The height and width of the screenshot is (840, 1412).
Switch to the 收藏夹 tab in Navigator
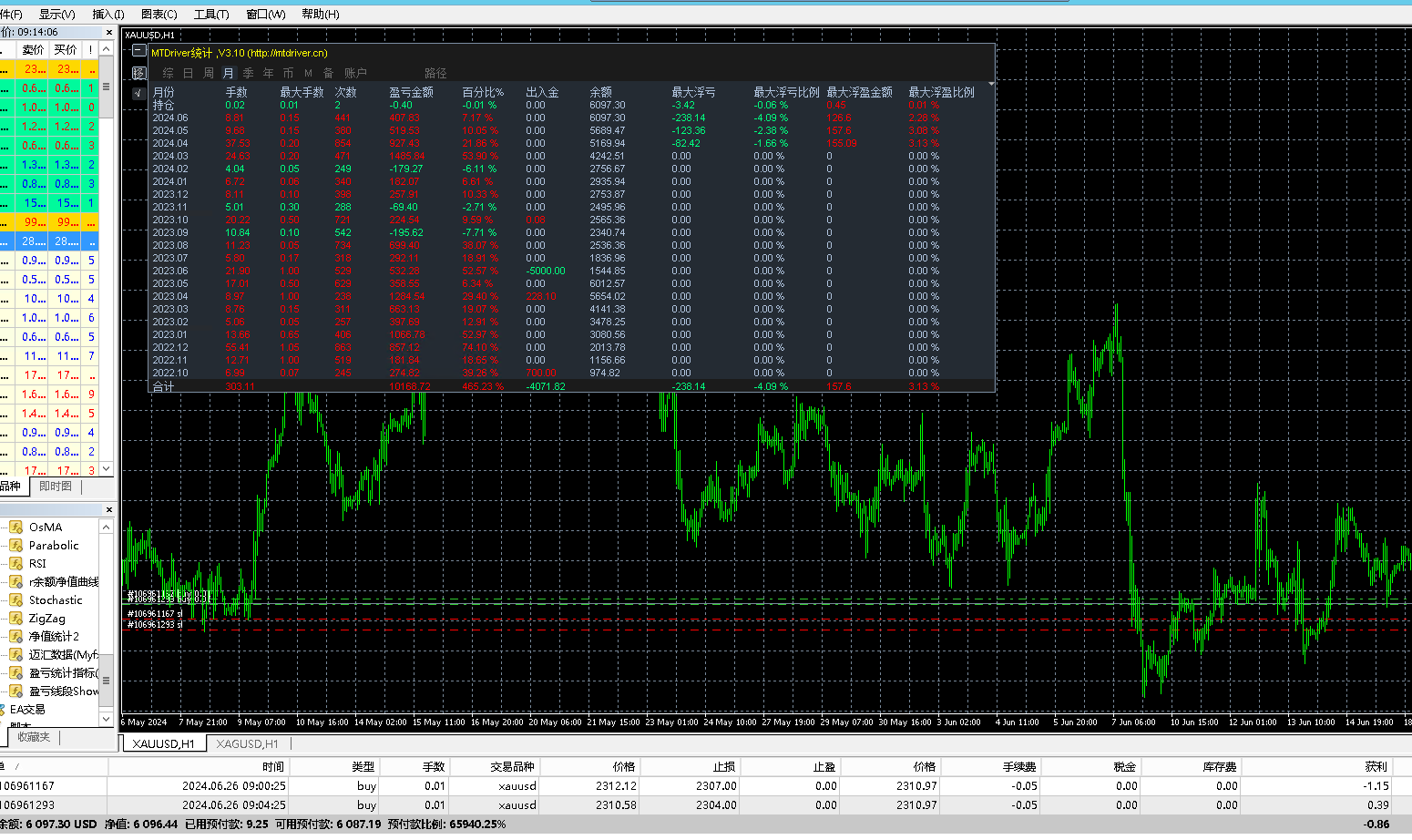(34, 737)
